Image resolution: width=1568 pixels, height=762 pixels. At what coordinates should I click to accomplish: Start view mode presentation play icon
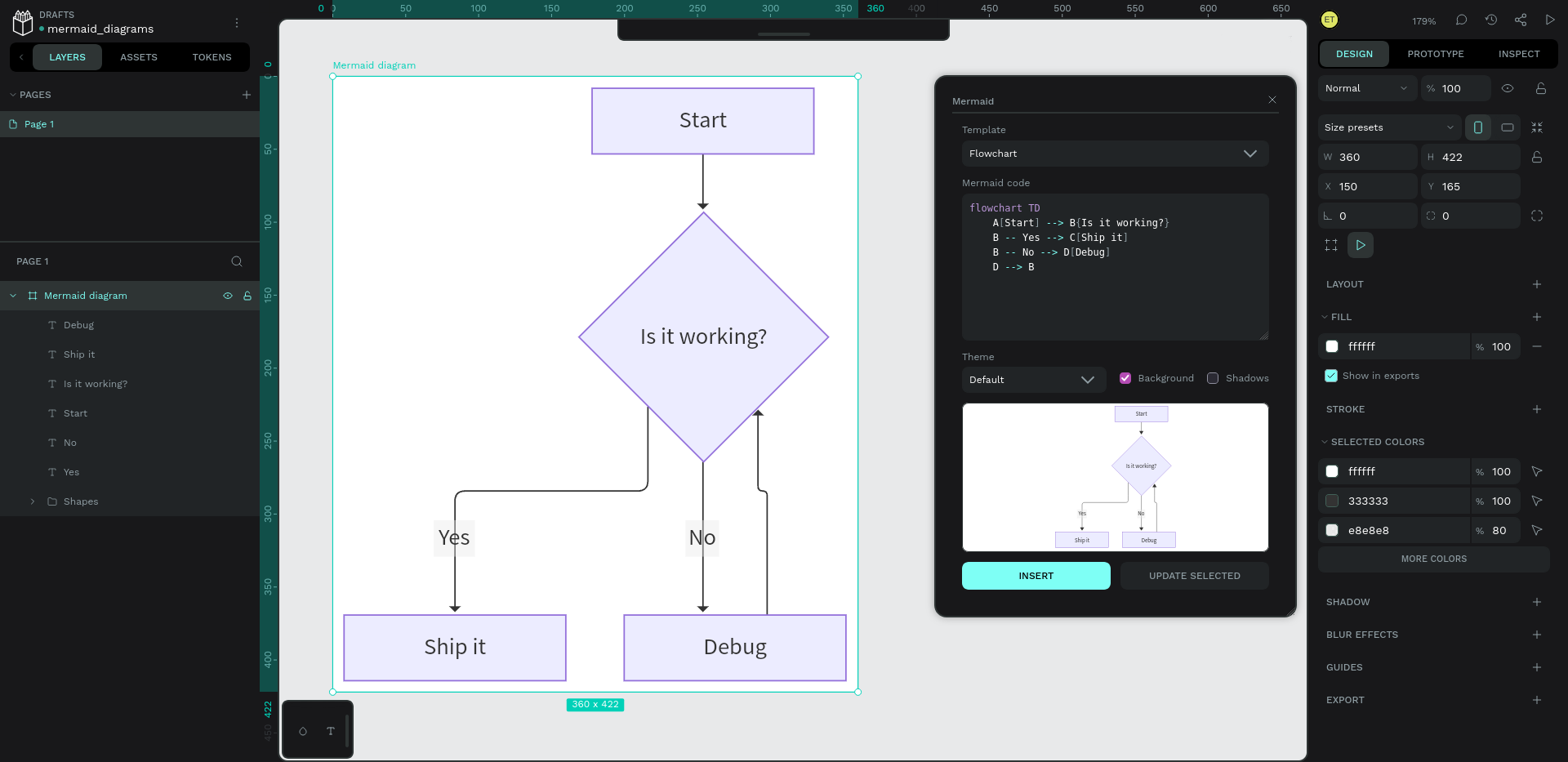click(x=1550, y=20)
